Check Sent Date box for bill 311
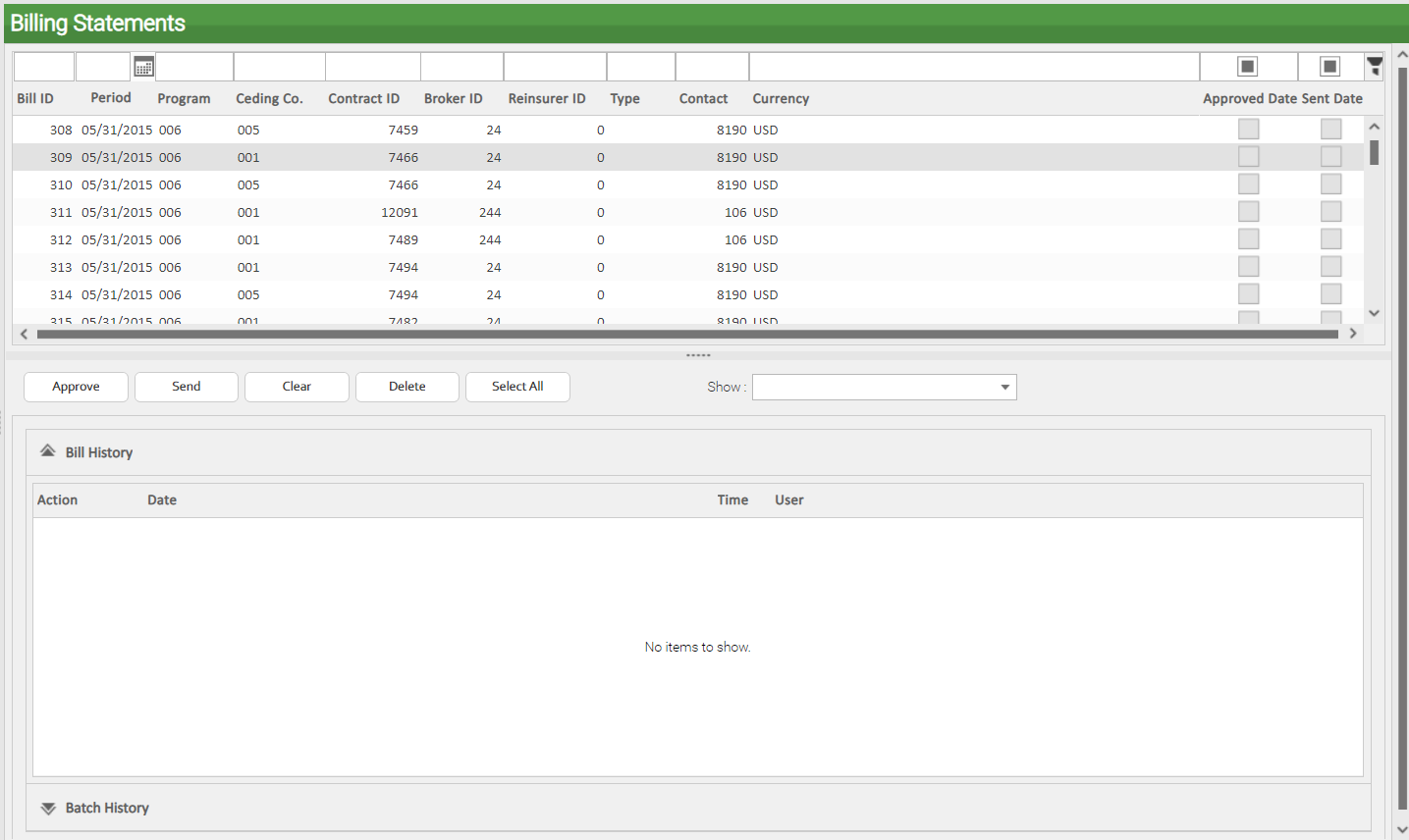 pos(1330,212)
